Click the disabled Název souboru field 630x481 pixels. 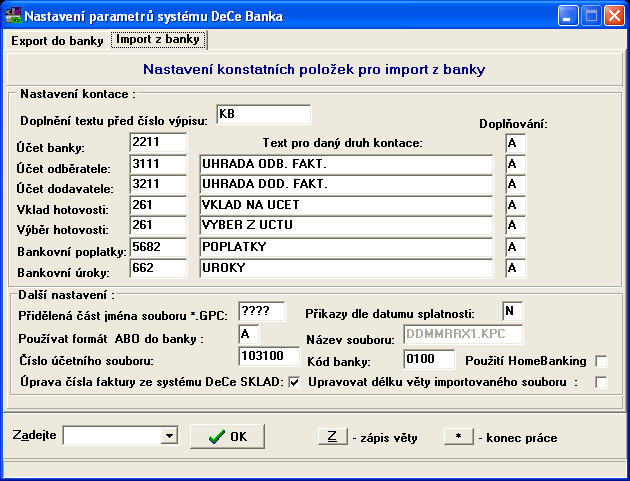[463, 334]
